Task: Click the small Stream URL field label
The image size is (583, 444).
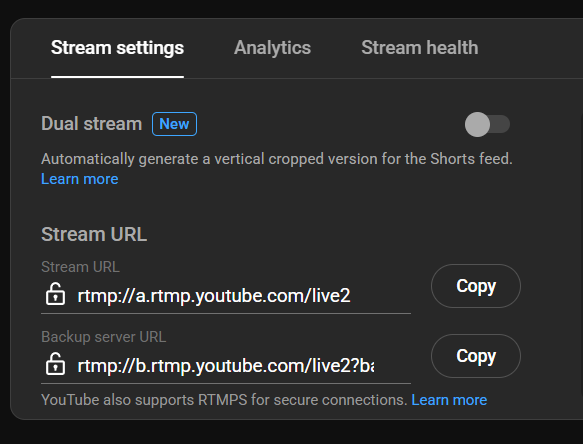Action: point(80,267)
